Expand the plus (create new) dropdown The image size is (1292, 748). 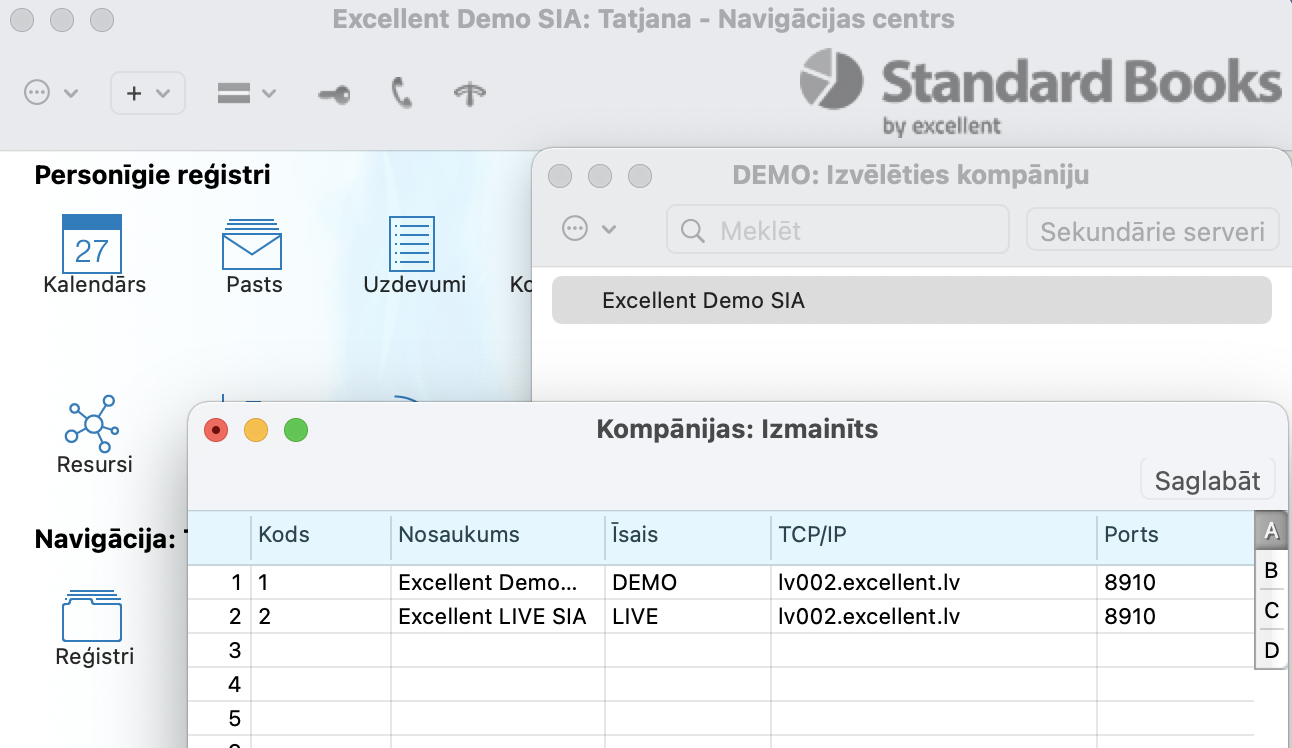point(147,93)
